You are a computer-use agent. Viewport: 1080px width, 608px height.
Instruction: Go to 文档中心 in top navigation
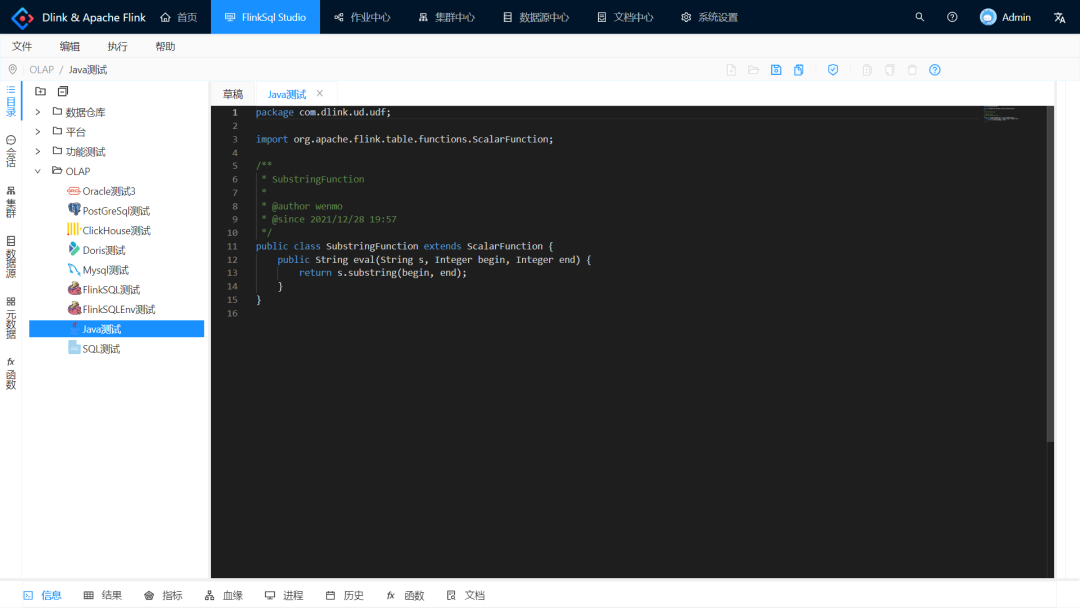click(x=625, y=17)
